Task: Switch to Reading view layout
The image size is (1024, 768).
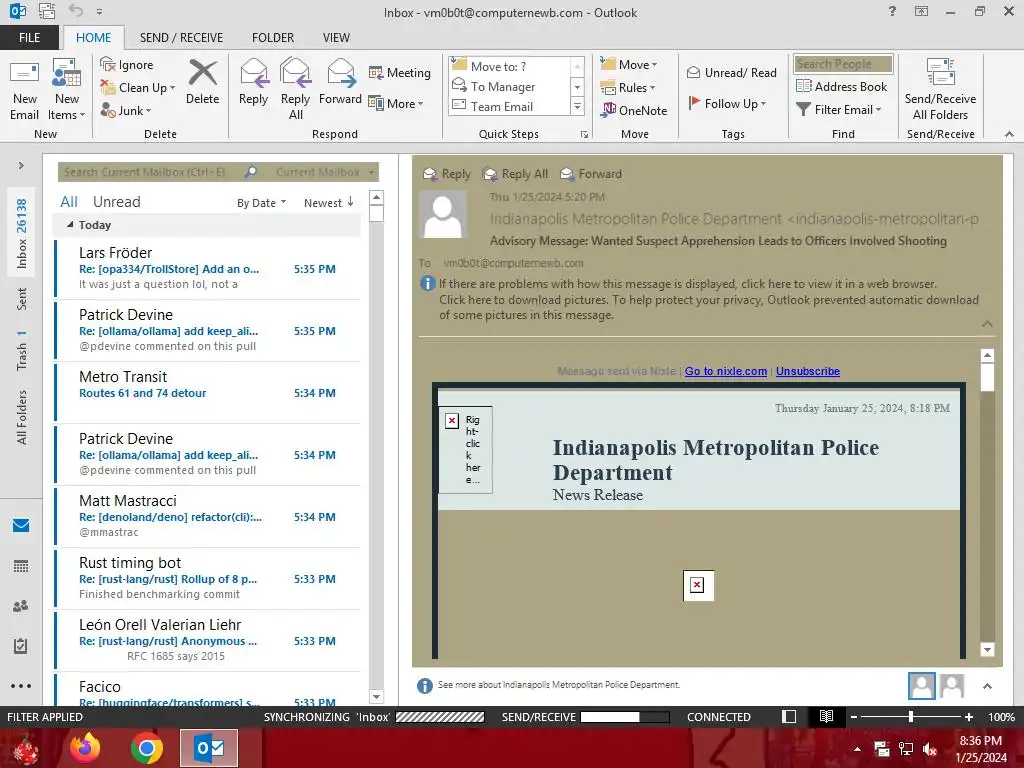Action: [826, 717]
